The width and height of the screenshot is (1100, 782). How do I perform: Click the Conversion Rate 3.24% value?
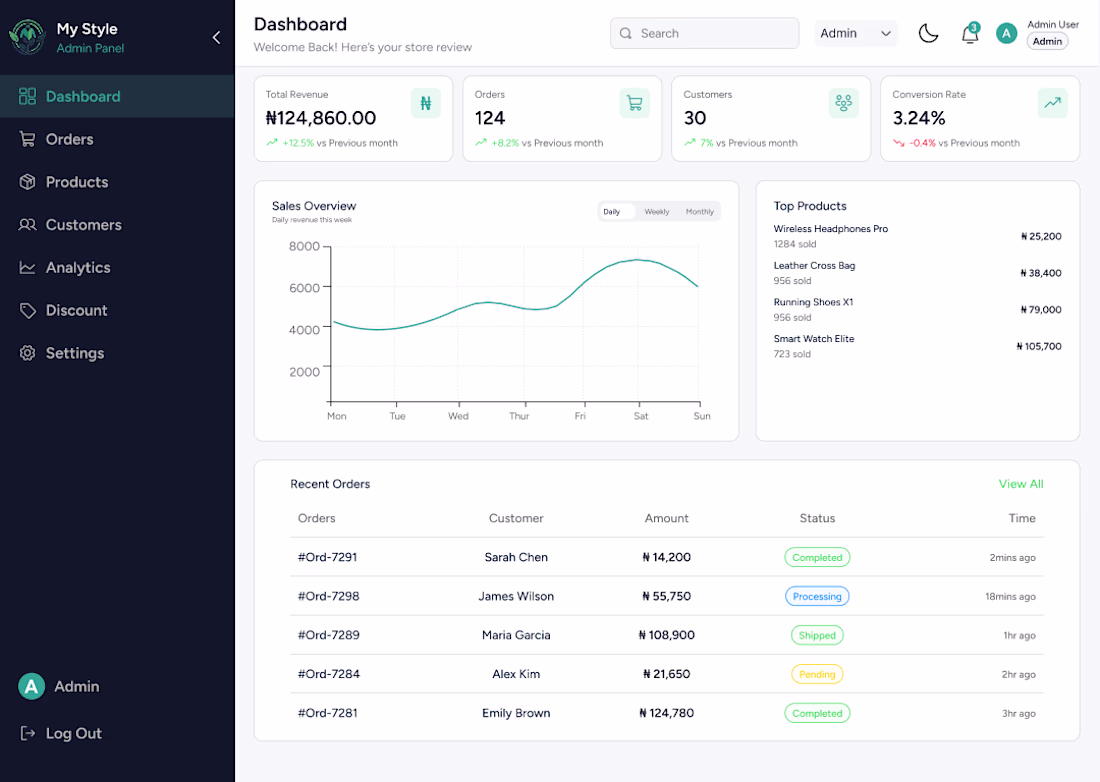tap(919, 118)
